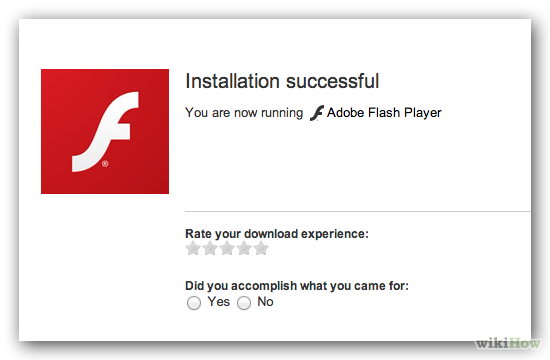
Task: Rate the download five stars
Action: [x=261, y=248]
